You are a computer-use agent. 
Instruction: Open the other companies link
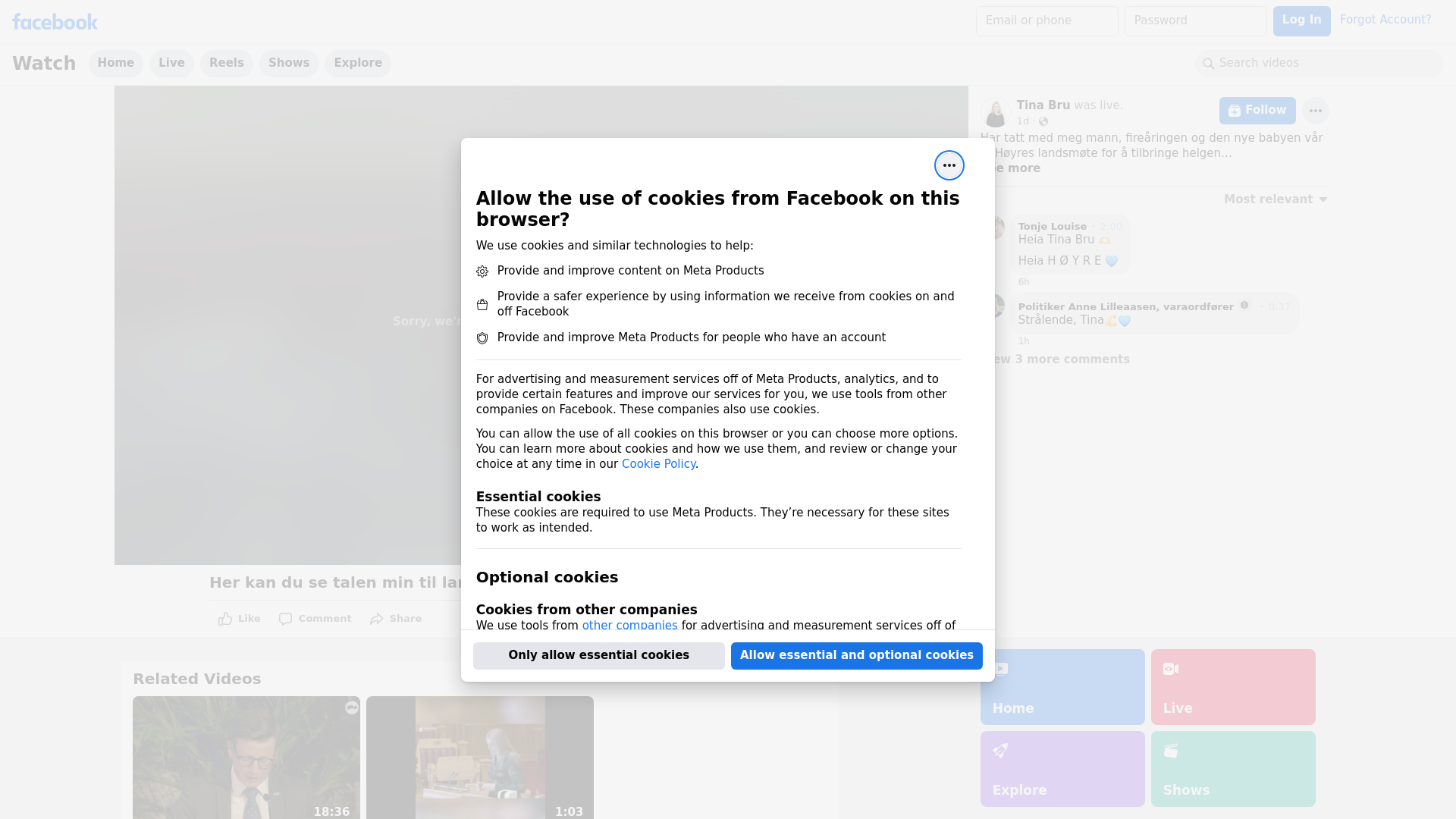(x=629, y=626)
